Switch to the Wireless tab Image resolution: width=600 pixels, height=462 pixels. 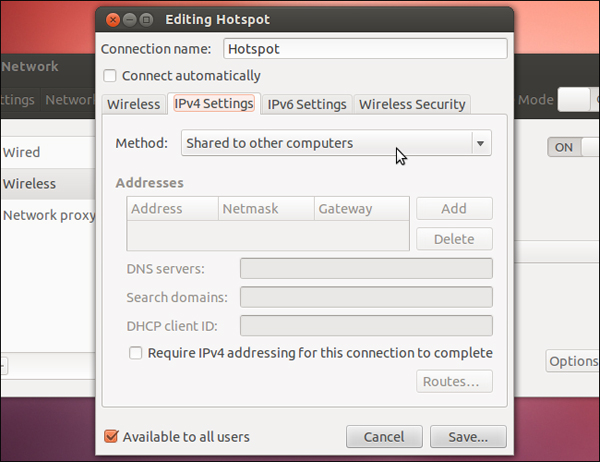pyautogui.click(x=134, y=104)
